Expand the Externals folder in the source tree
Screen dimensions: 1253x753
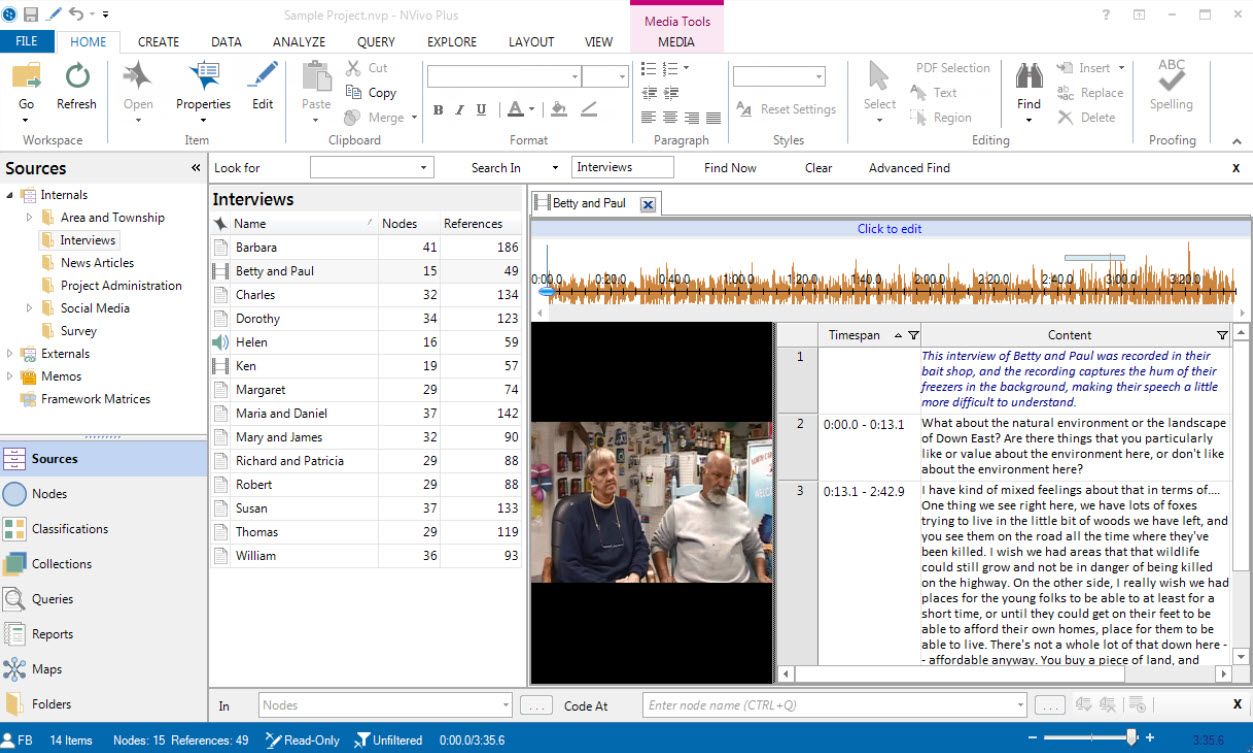[9, 353]
